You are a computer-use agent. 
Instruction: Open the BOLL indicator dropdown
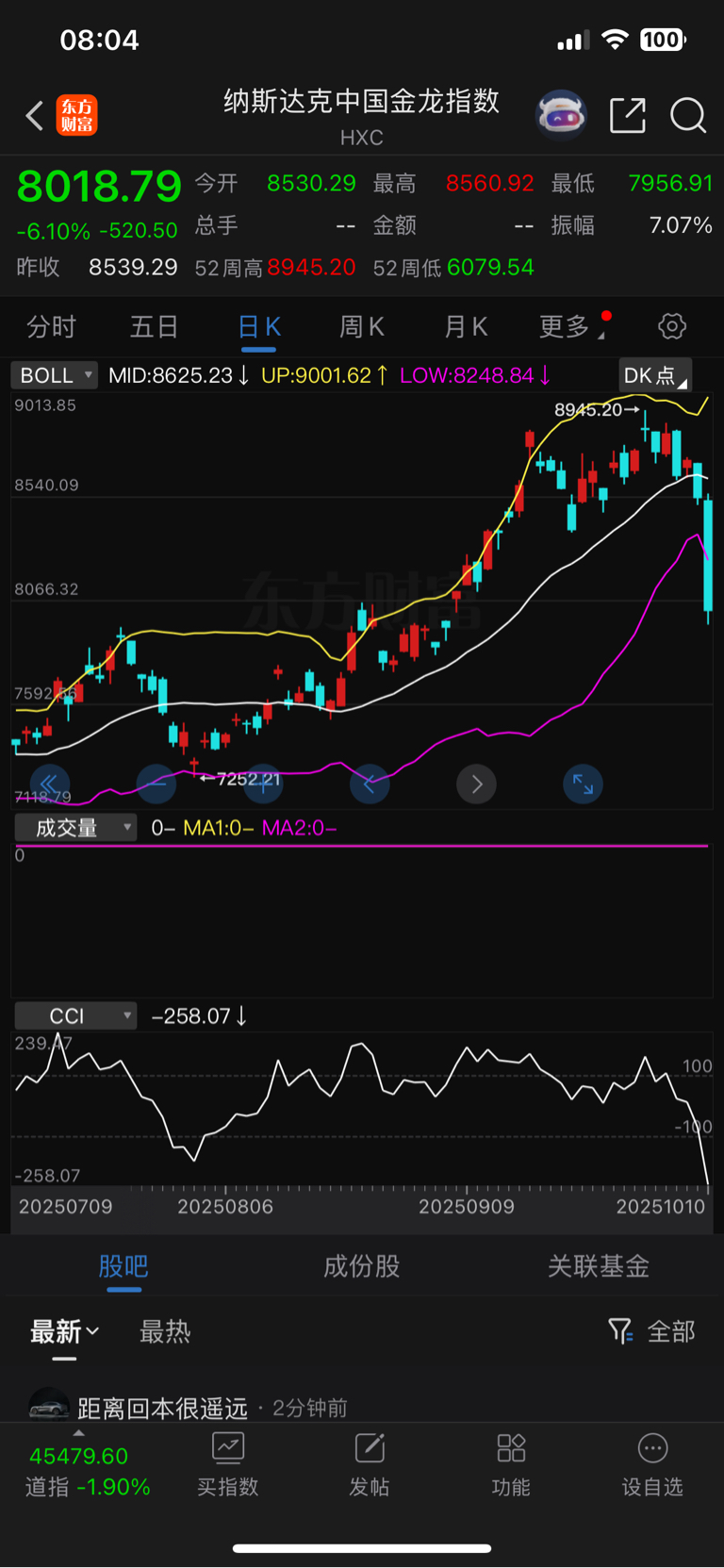click(55, 375)
